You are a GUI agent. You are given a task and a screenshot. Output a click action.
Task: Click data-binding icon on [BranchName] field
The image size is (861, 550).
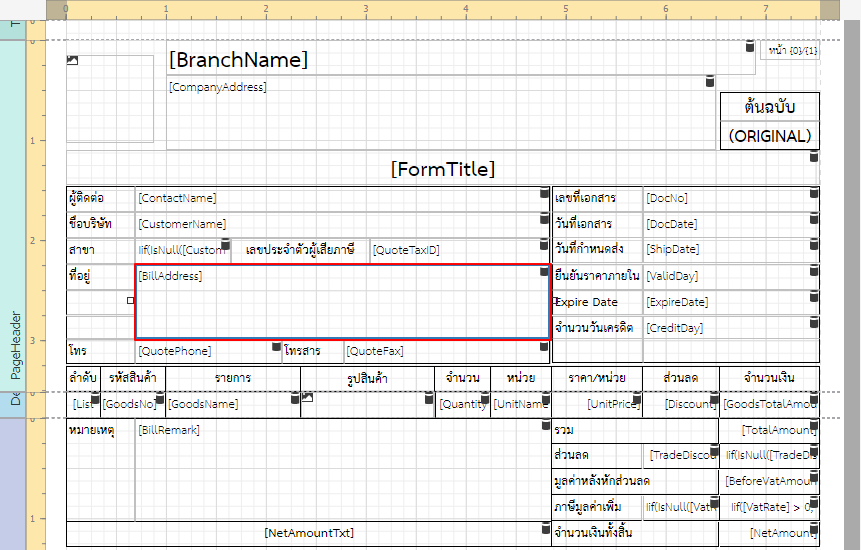click(750, 47)
